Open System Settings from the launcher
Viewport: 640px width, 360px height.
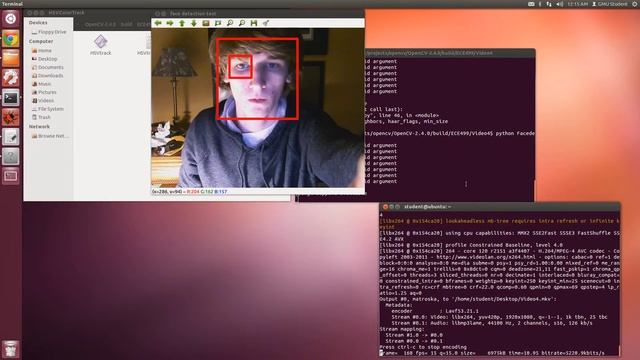pos(11,78)
